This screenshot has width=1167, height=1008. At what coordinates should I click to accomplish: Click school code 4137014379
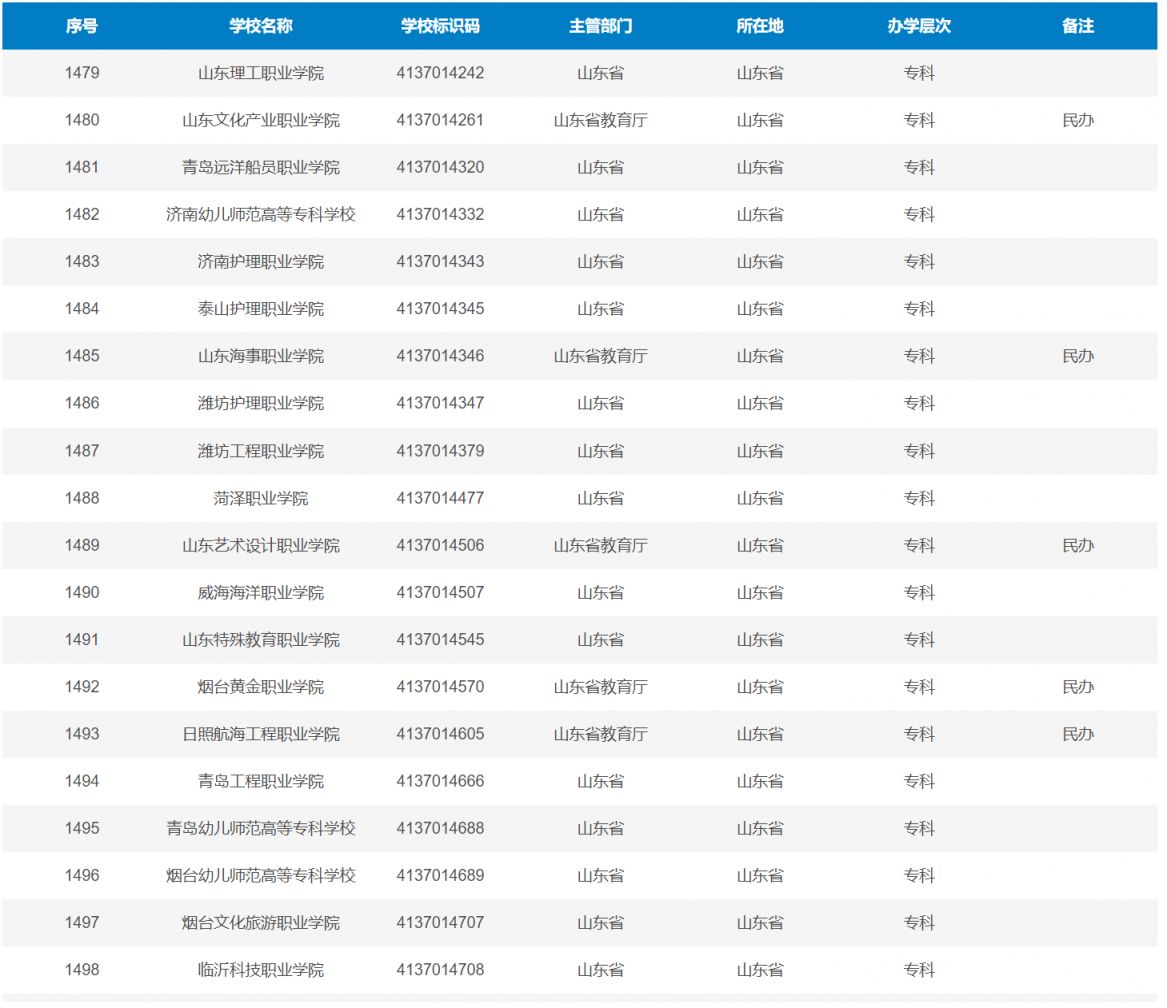[440, 450]
